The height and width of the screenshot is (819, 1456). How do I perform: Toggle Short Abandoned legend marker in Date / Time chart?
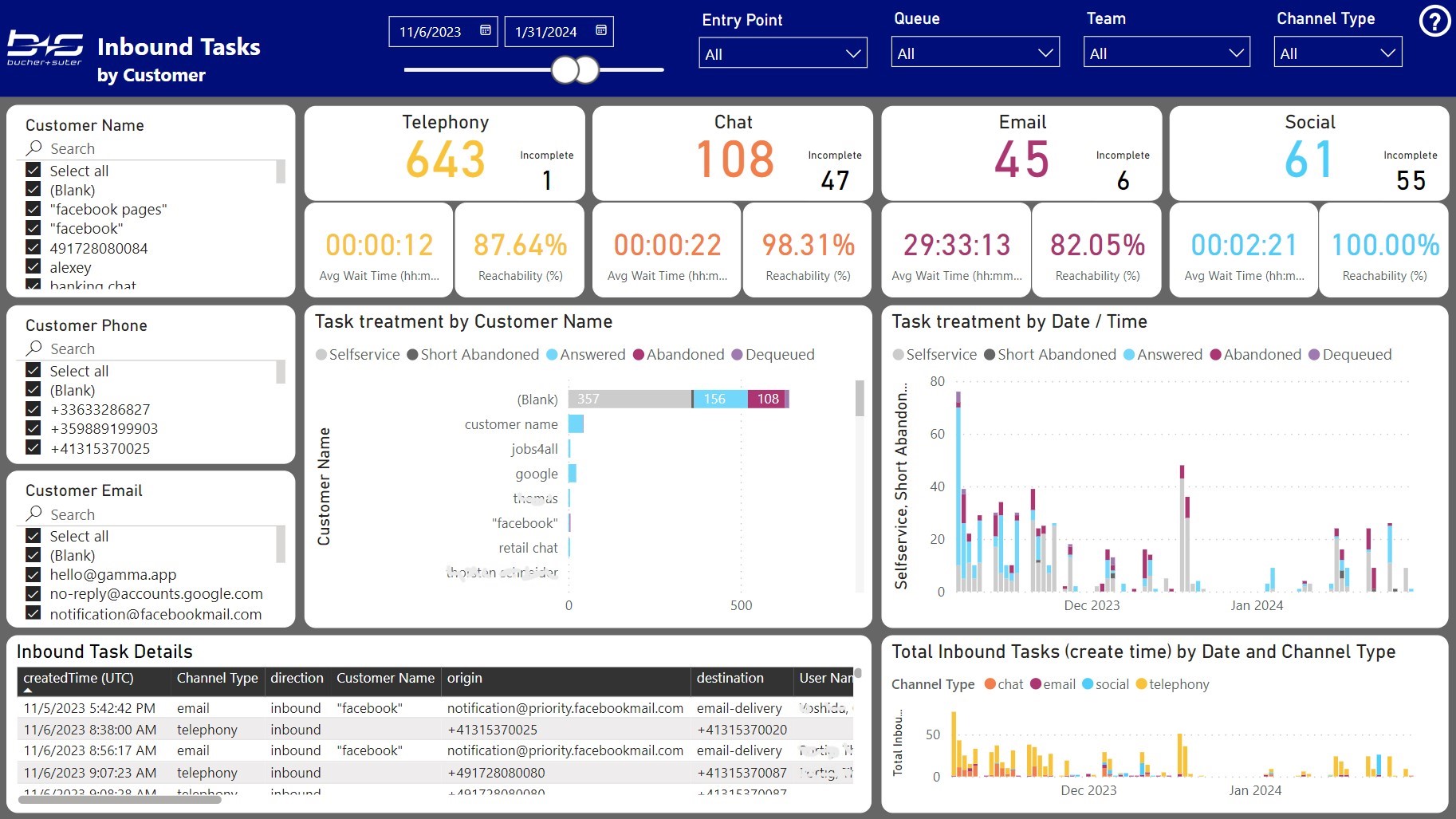pyautogui.click(x=990, y=355)
